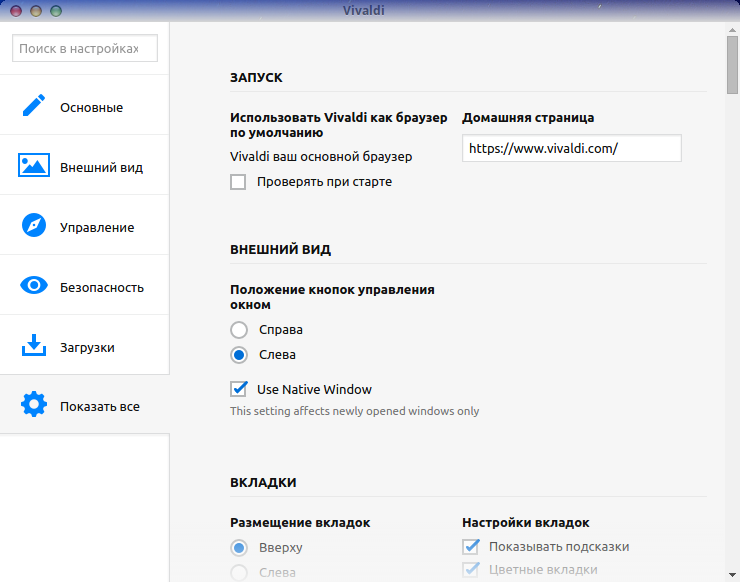This screenshot has width=740, height=582.
Task: Click the Положение кнопок управления окном heading
Action: pyautogui.click(x=332, y=297)
